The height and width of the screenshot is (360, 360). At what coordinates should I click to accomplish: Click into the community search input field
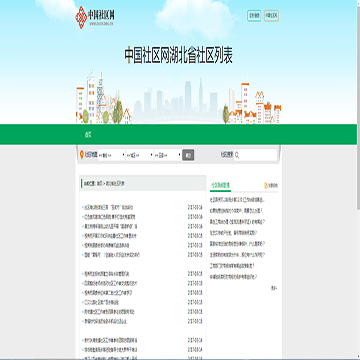coord(255,155)
